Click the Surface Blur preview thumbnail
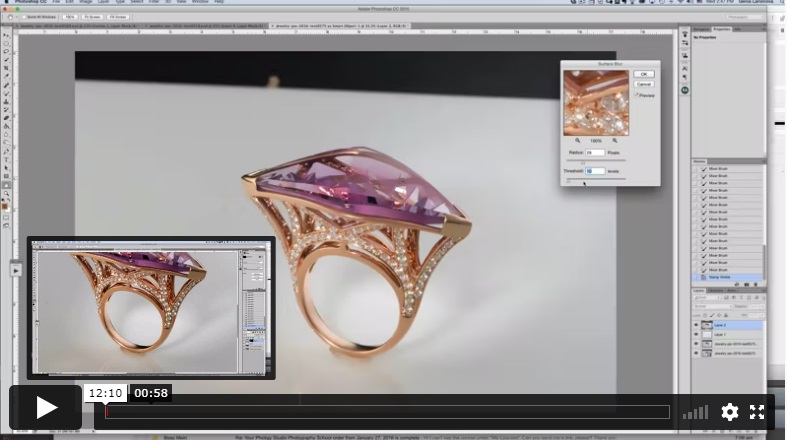The image size is (787, 440). tap(596, 103)
